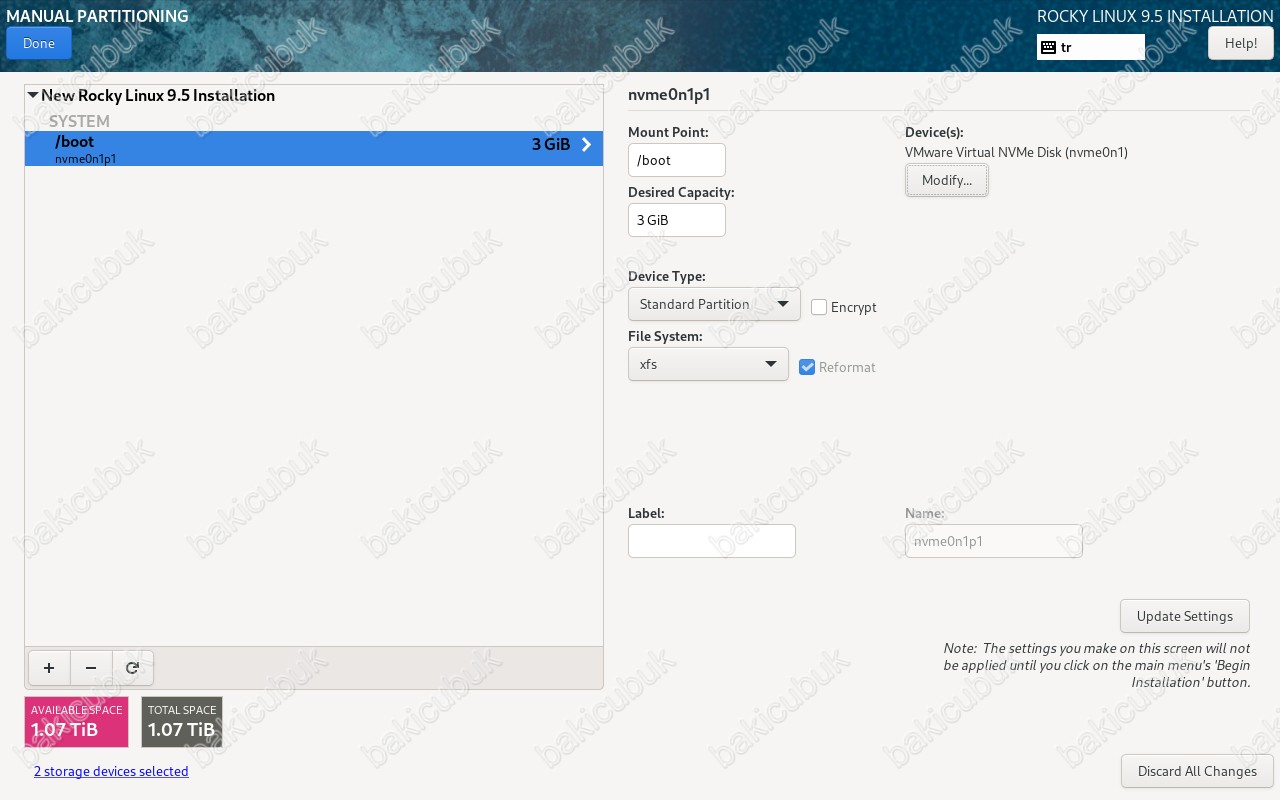This screenshot has height=800, width=1280.
Task: Focus the Mount Point field
Action: click(x=677, y=160)
